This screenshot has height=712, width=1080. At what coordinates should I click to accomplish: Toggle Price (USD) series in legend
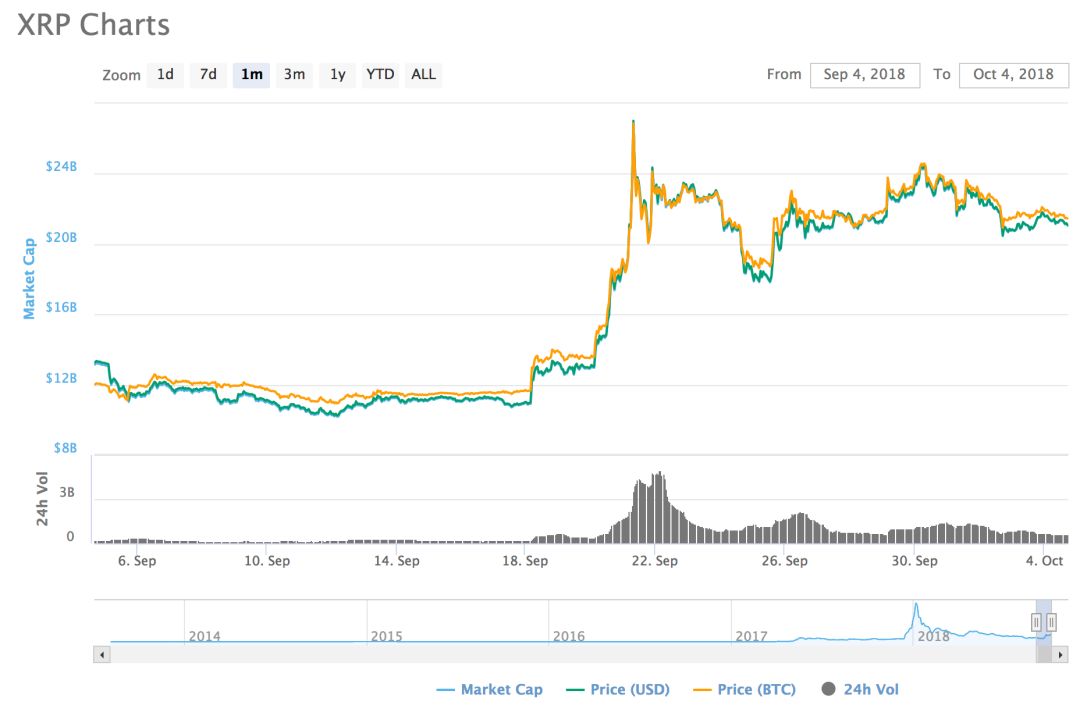[618, 689]
